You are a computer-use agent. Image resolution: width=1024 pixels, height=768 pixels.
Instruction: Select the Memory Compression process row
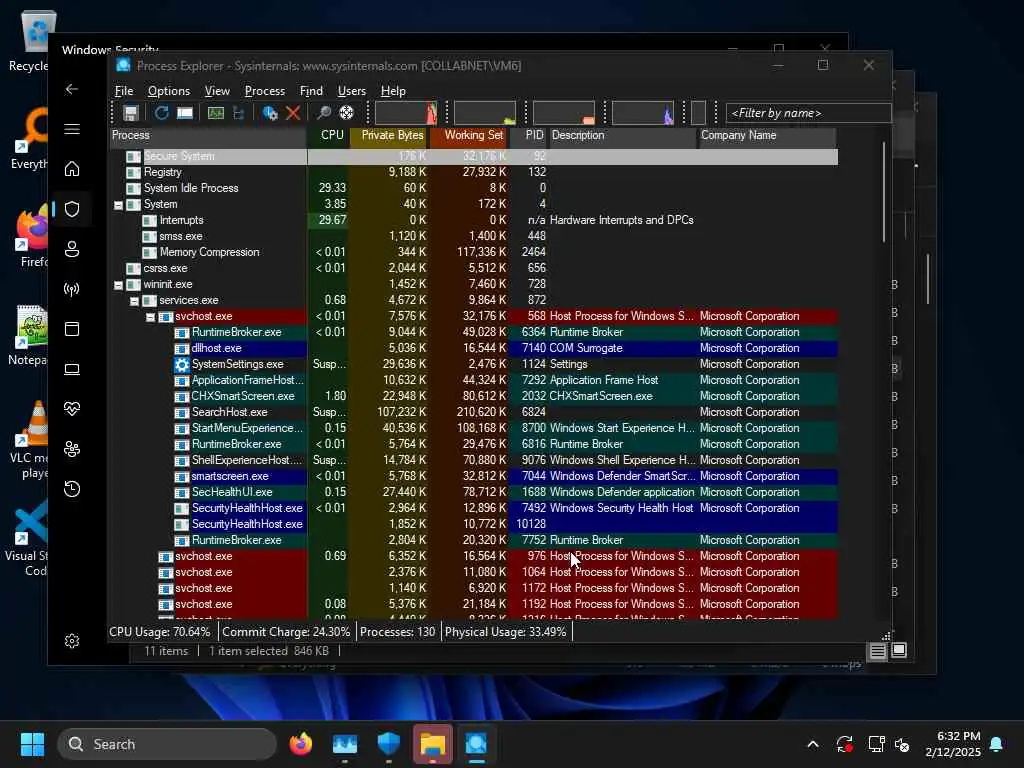point(473,252)
